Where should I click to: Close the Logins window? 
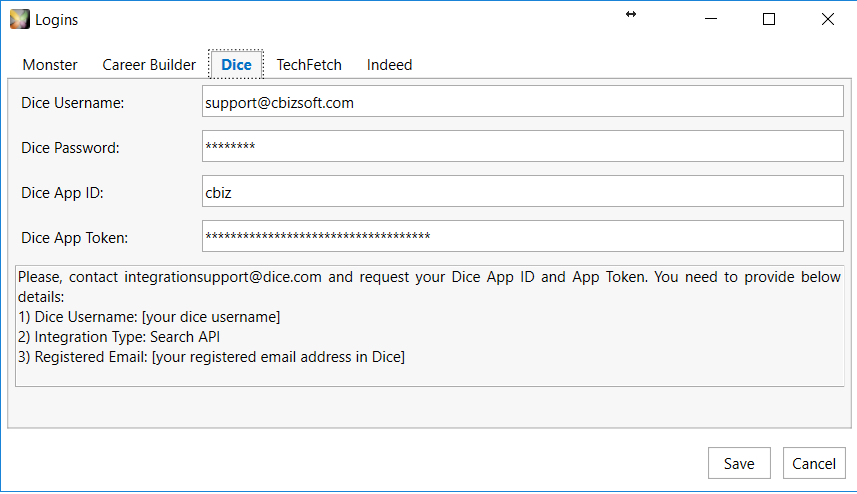point(827,19)
